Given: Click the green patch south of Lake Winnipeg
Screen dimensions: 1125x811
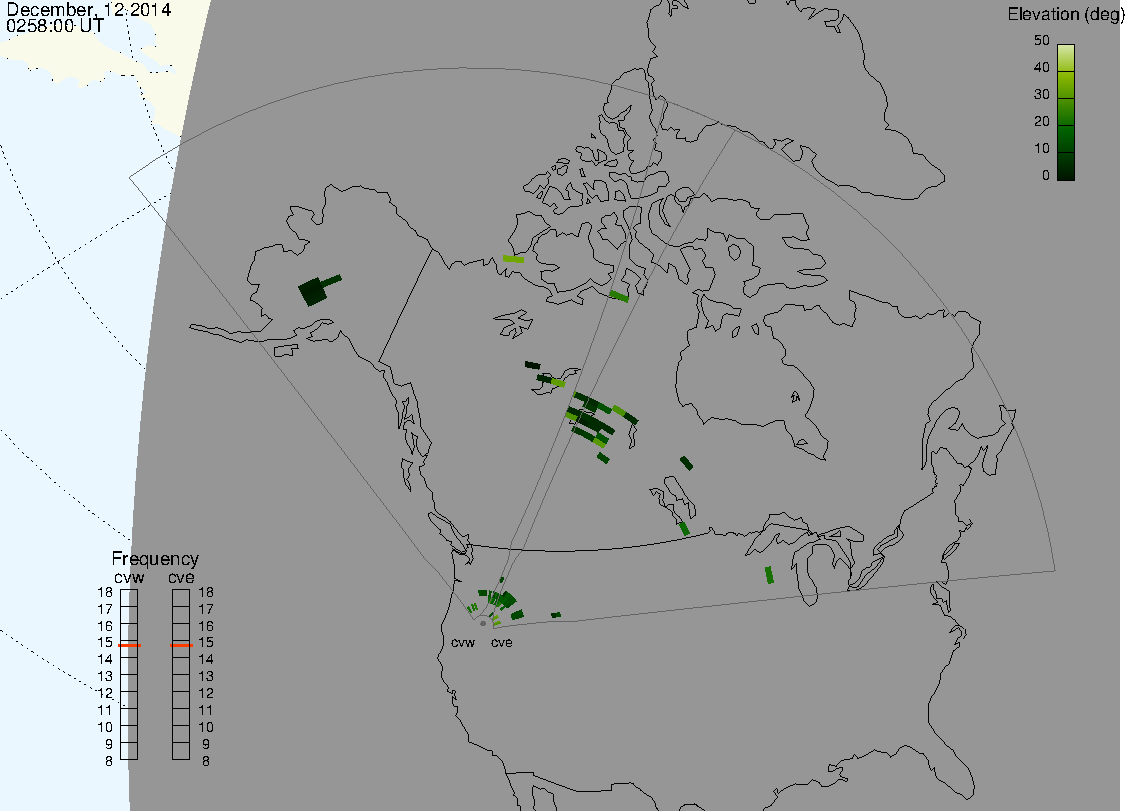Looking at the screenshot, I should [x=684, y=528].
